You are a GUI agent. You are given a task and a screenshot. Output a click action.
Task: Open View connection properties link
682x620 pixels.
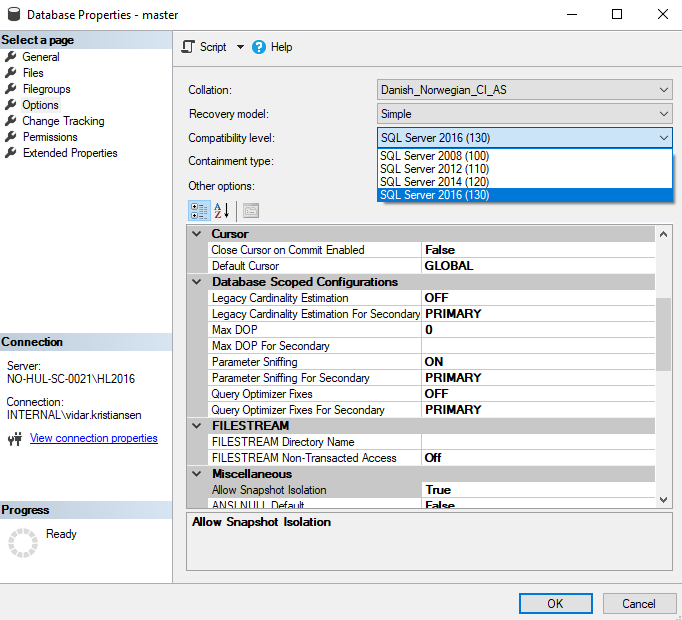click(x=94, y=438)
